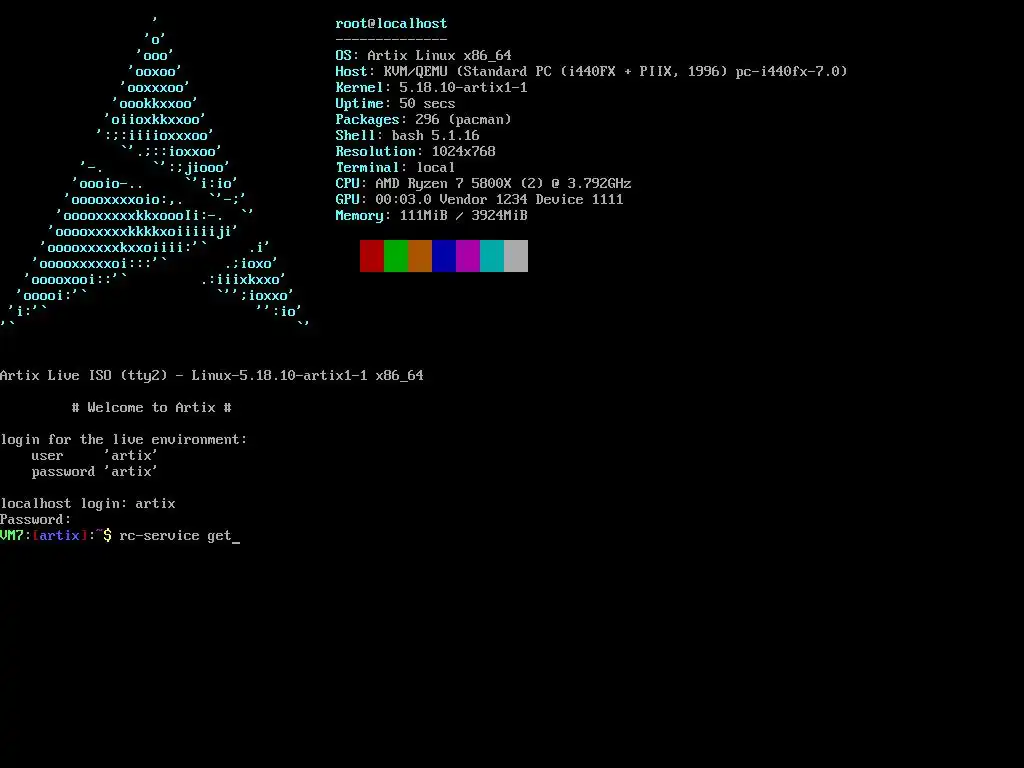1024x768 pixels.
Task: Click the 'Uptime: 50 secs' line
Action: tap(395, 103)
